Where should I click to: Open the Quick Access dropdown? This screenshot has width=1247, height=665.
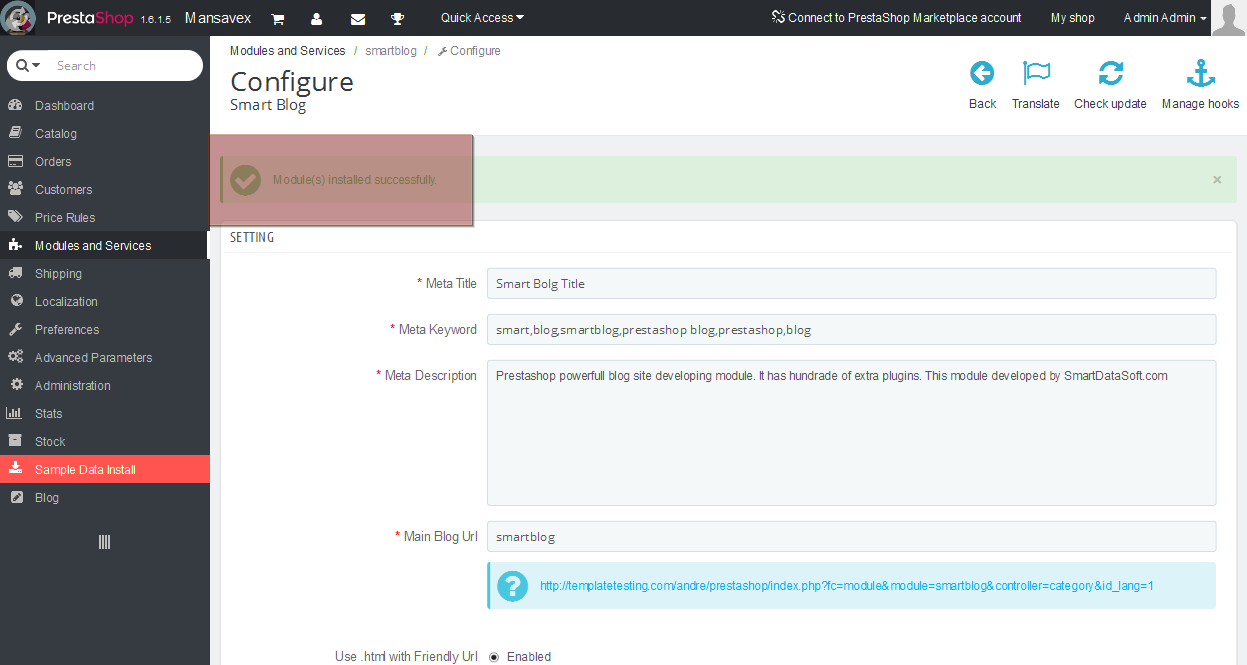coord(482,18)
